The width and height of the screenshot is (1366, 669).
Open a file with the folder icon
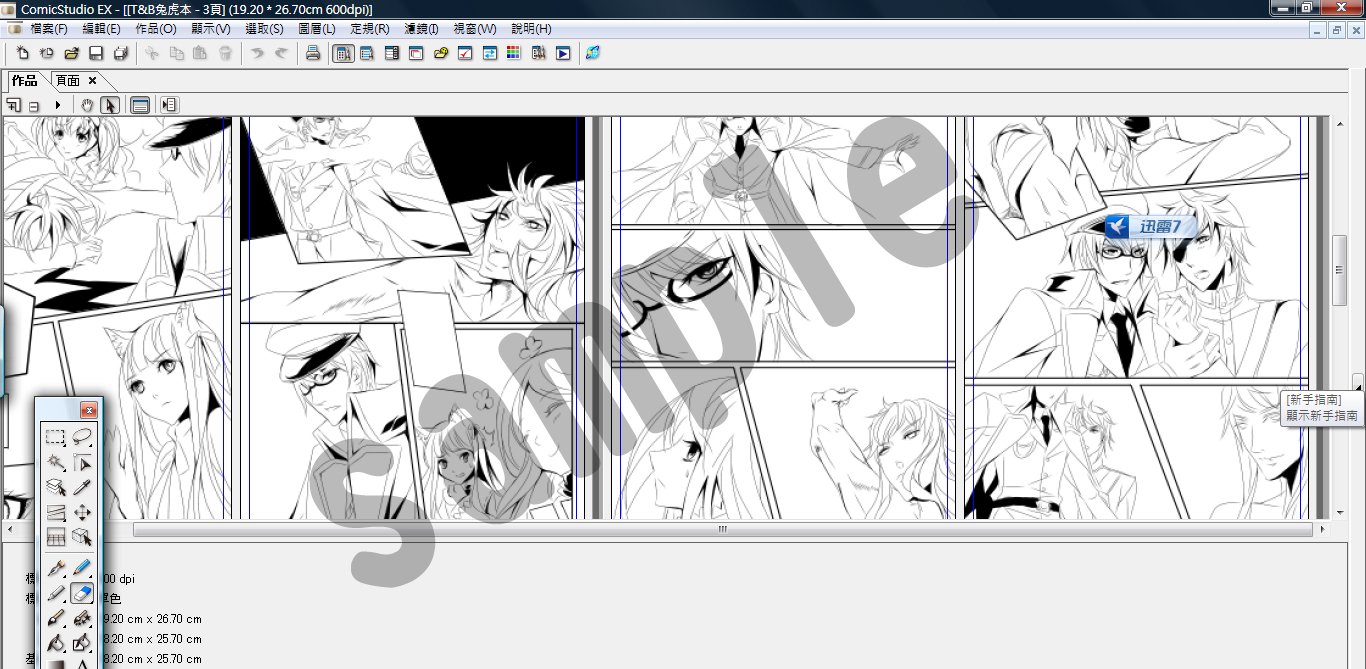coord(71,53)
